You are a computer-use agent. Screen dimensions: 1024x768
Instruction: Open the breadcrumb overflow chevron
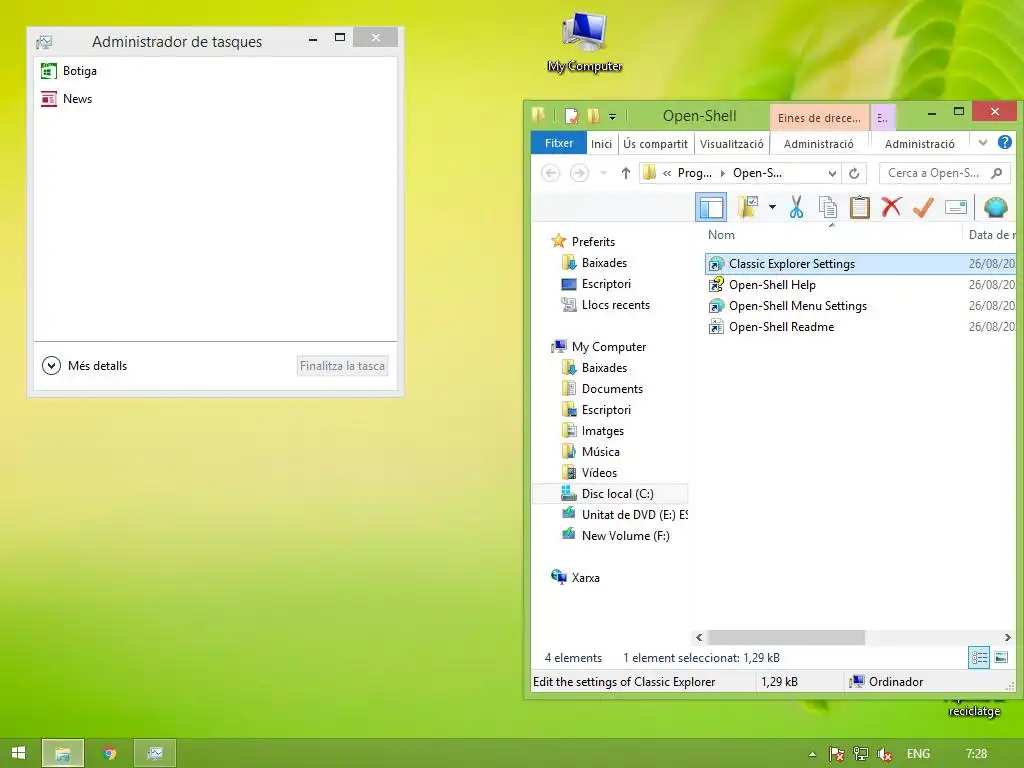667,173
